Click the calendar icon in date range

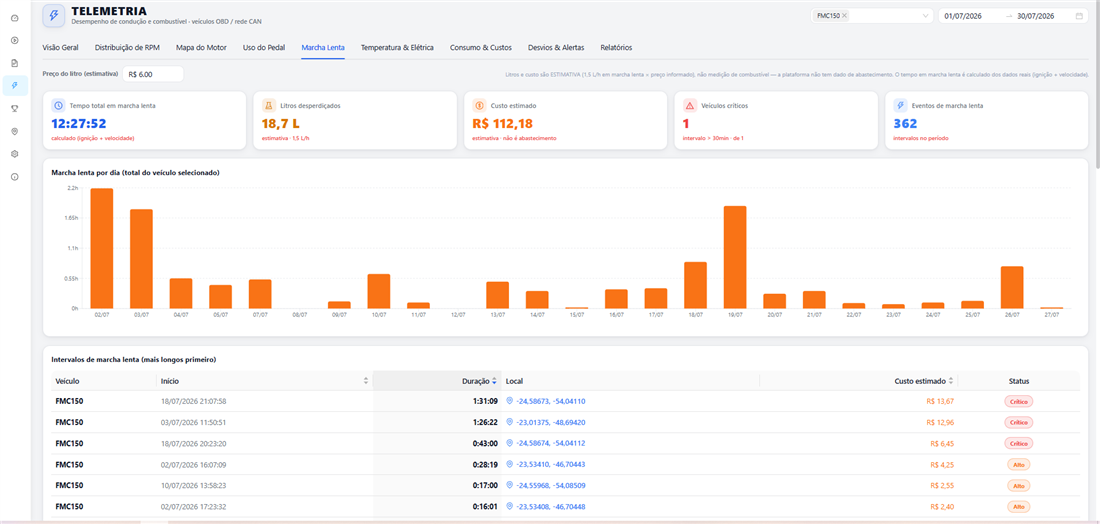[x=1078, y=15]
